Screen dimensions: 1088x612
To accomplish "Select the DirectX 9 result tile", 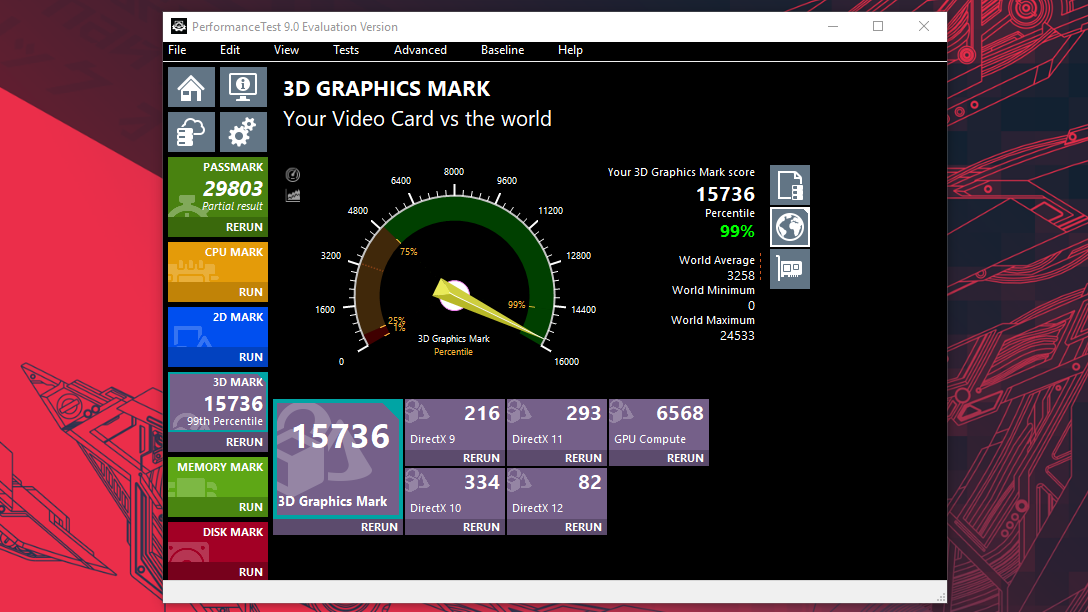I will coord(454,425).
